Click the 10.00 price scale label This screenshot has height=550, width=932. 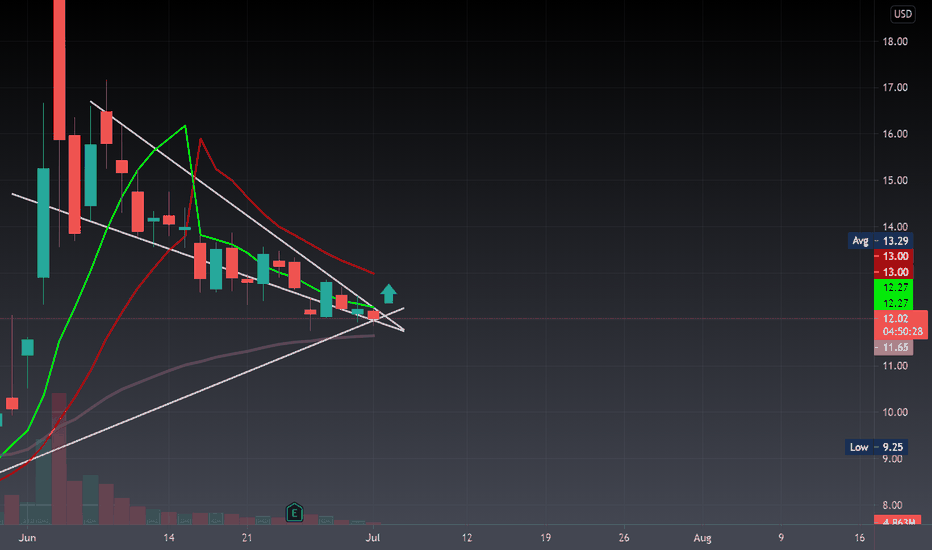pos(895,412)
